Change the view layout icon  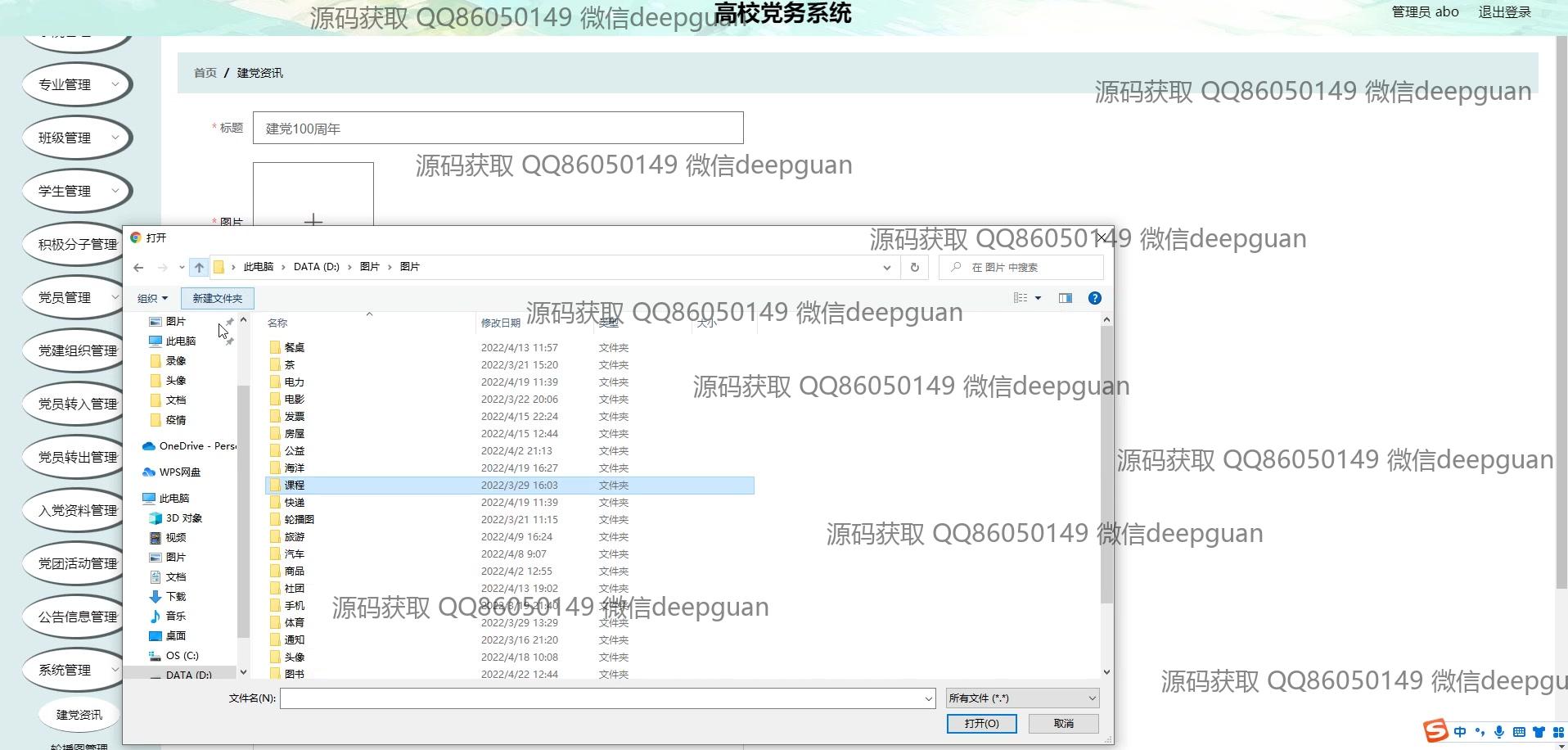[1021, 298]
